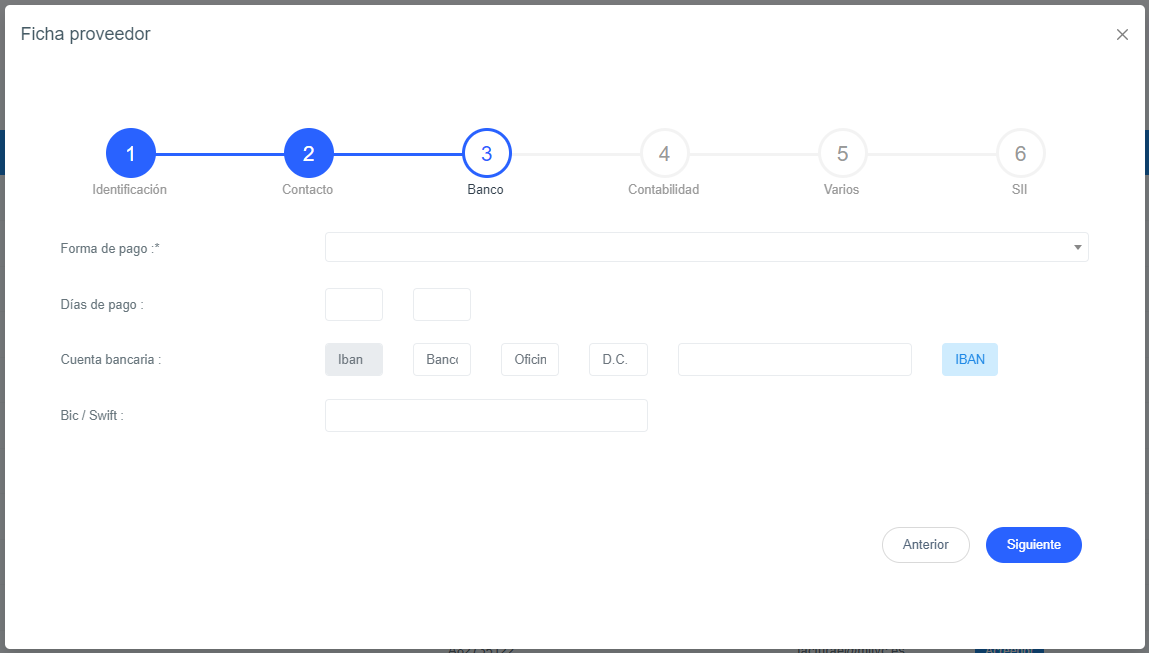This screenshot has height=653, width=1149.
Task: Select step 3 Banco circle
Action: coord(486,154)
